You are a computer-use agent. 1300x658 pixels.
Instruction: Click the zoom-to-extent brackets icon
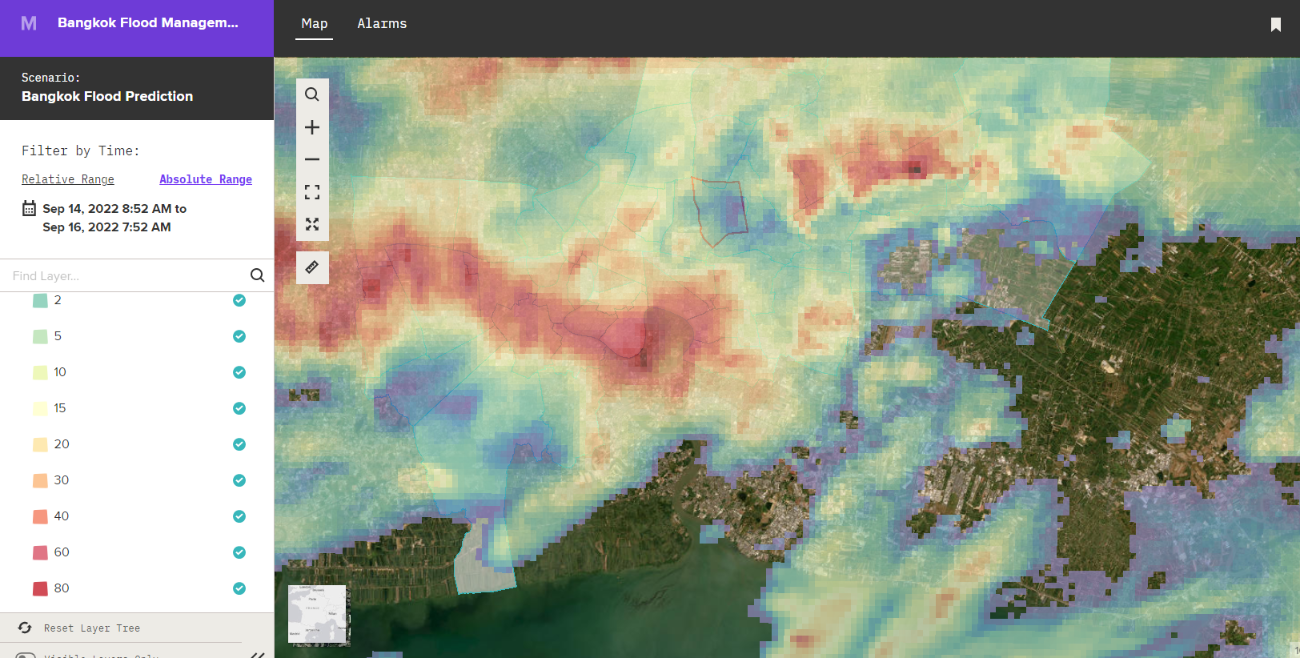point(312,192)
